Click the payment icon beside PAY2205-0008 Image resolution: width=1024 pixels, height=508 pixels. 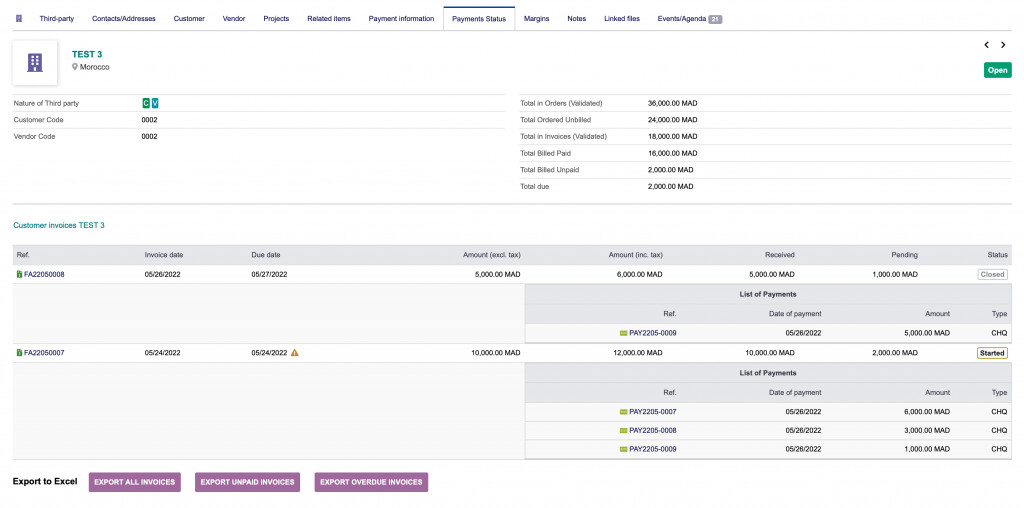[x=623, y=431]
